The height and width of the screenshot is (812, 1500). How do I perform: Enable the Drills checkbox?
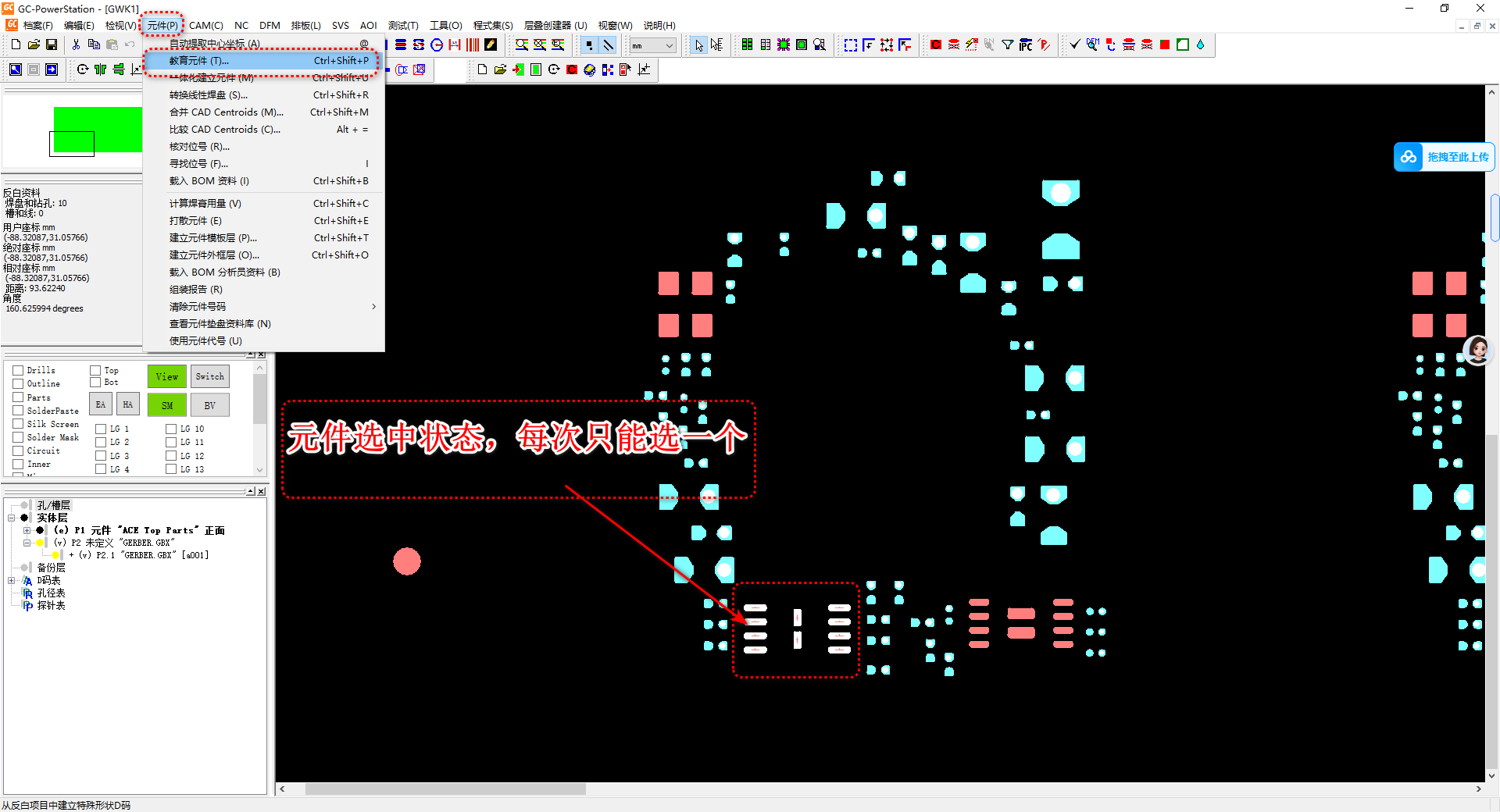pos(18,370)
